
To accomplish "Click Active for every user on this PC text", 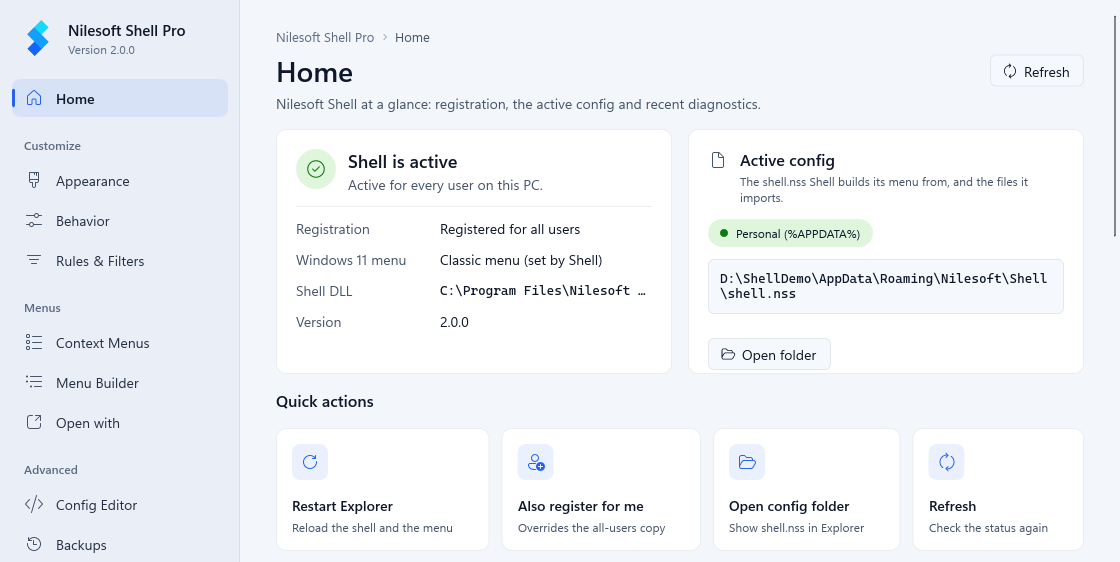I will tap(445, 185).
